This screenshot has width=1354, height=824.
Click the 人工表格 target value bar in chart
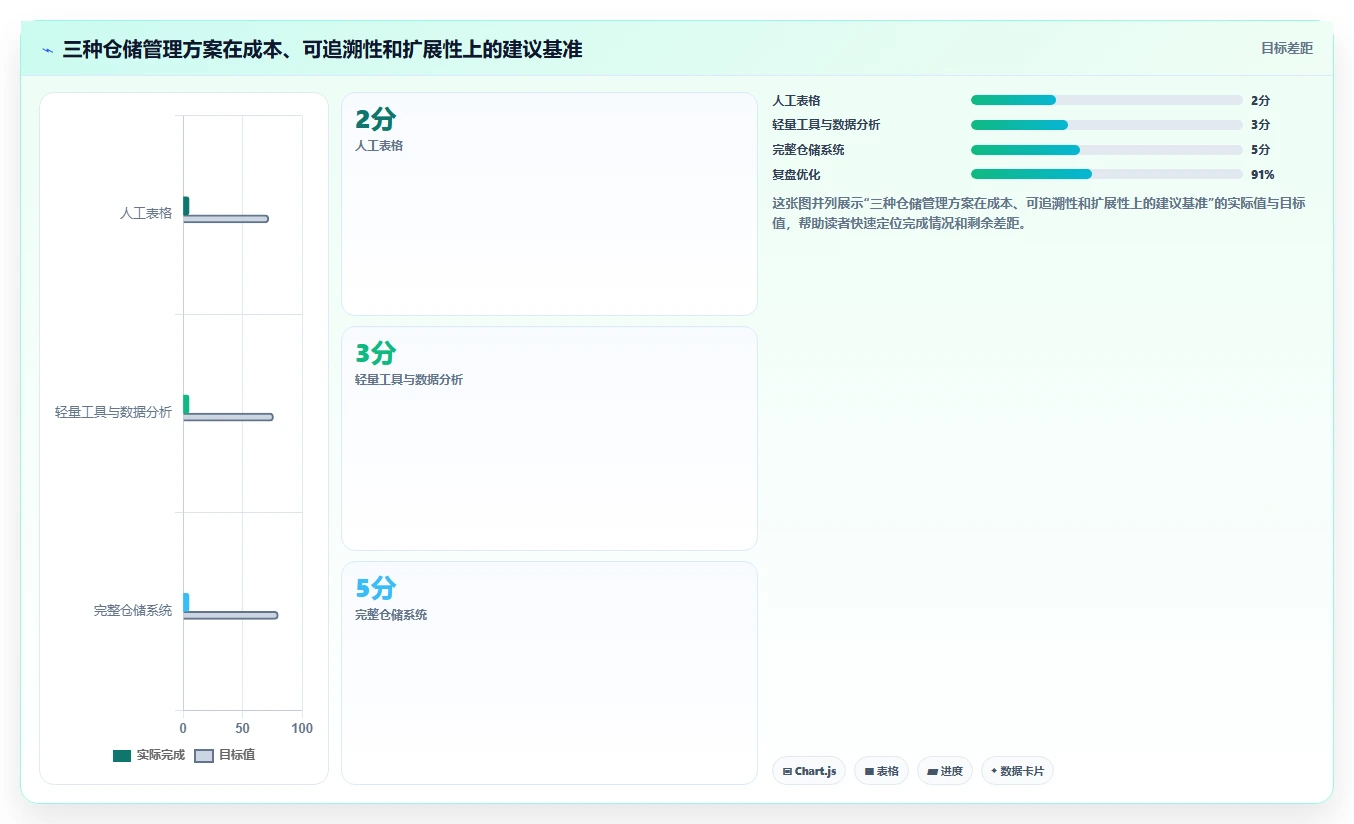pos(225,218)
